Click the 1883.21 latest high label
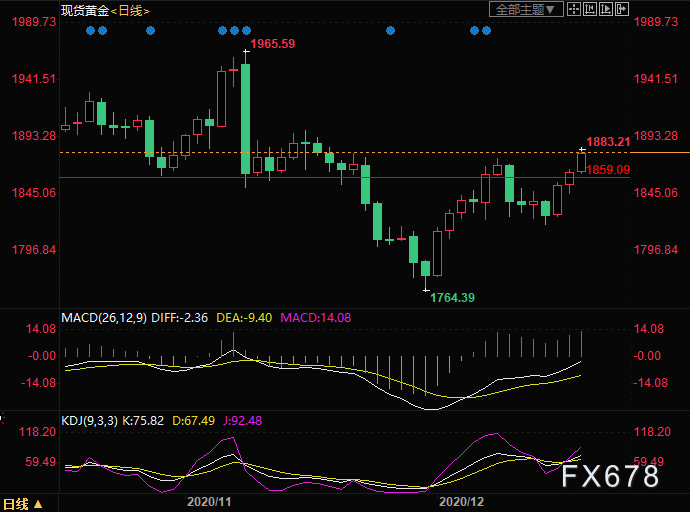 pyautogui.click(x=608, y=142)
